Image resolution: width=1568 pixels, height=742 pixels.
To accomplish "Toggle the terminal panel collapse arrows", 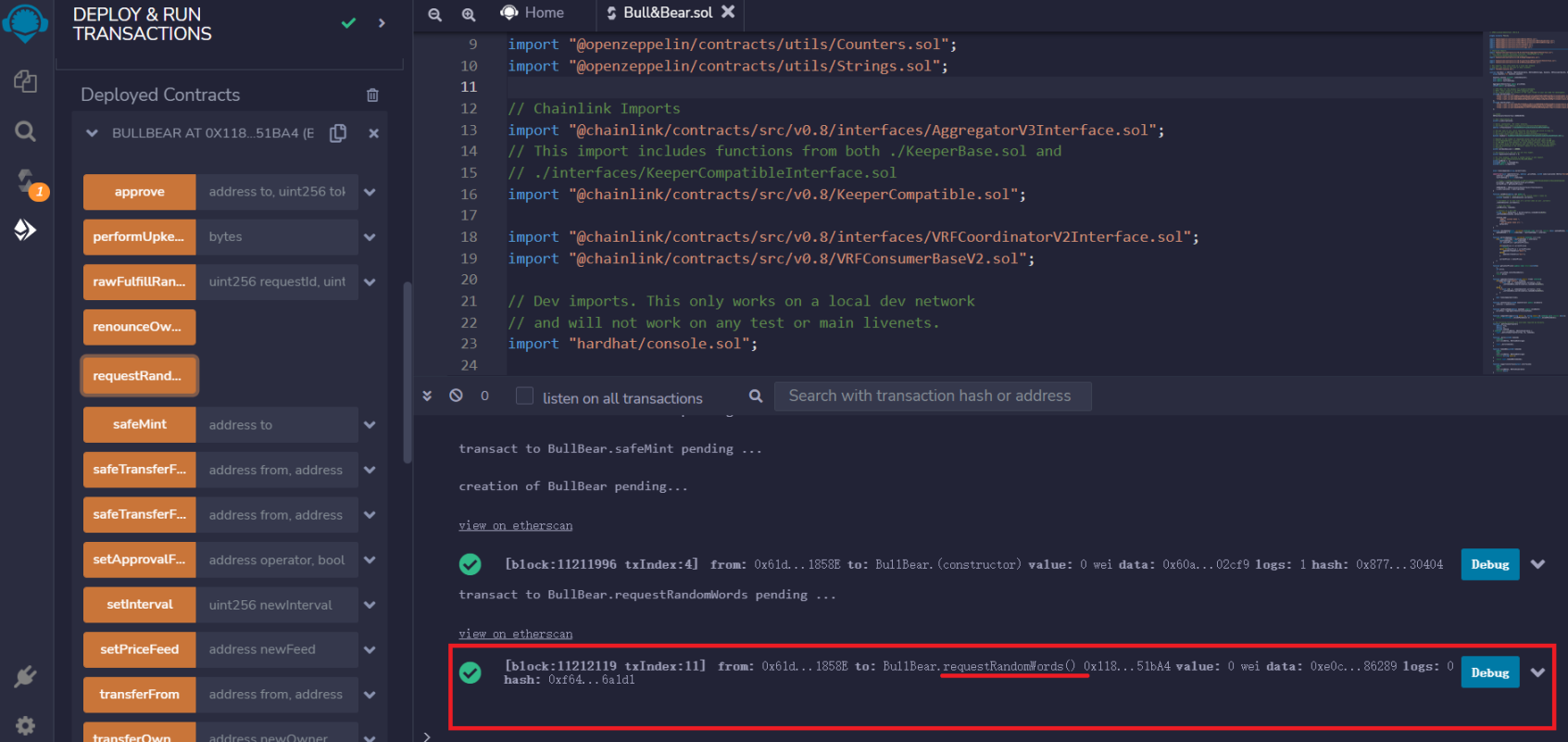I will pyautogui.click(x=427, y=396).
